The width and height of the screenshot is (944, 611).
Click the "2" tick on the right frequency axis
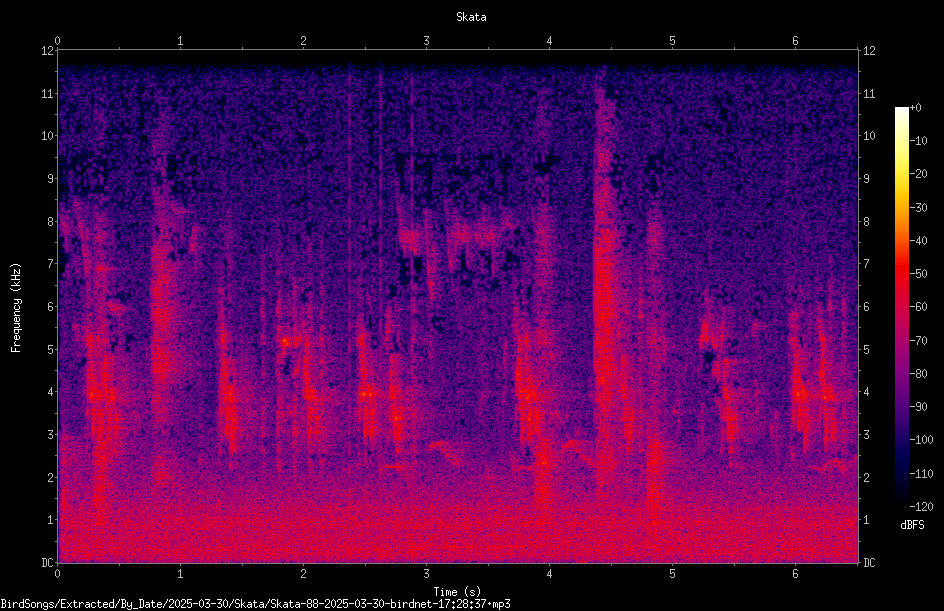coord(866,477)
